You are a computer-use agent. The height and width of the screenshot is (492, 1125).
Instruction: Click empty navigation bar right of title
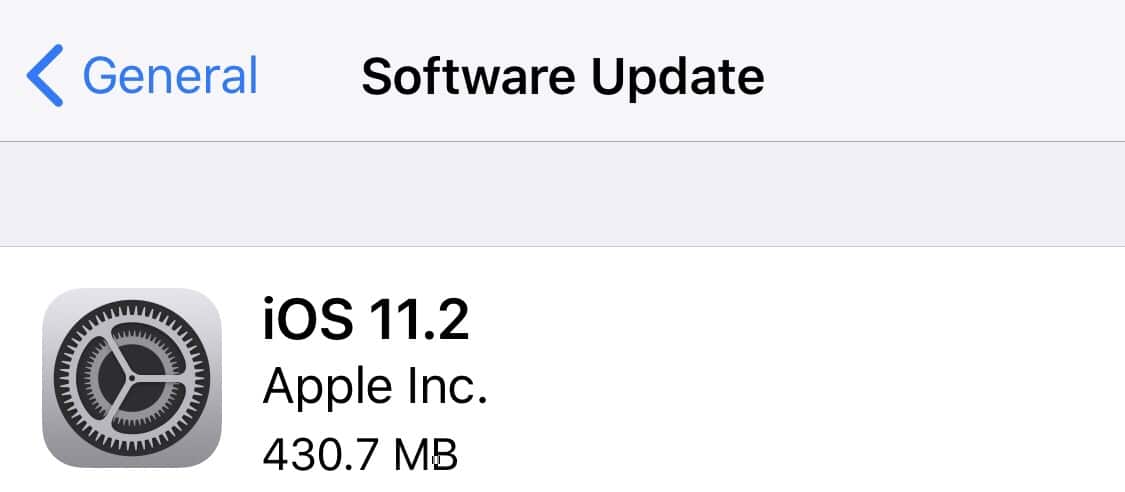pyautogui.click(x=940, y=75)
